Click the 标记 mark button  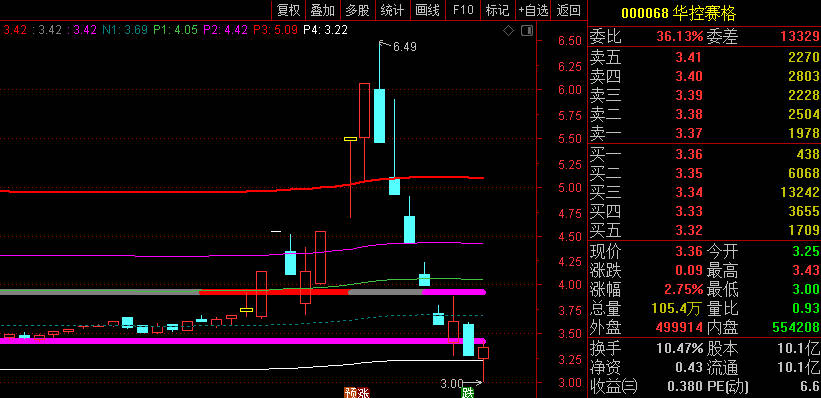[x=497, y=9]
